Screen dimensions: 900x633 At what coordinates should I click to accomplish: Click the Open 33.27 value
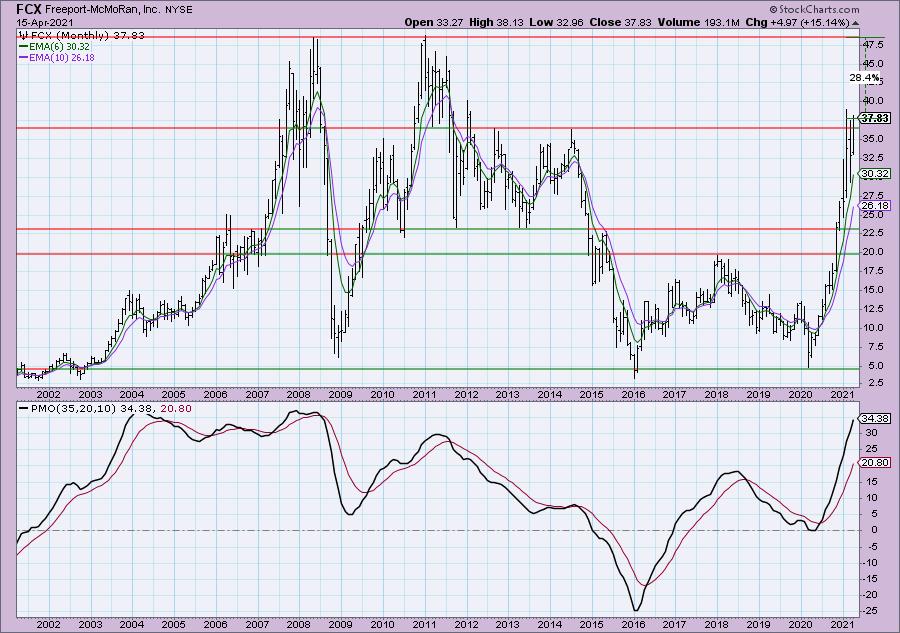point(435,22)
